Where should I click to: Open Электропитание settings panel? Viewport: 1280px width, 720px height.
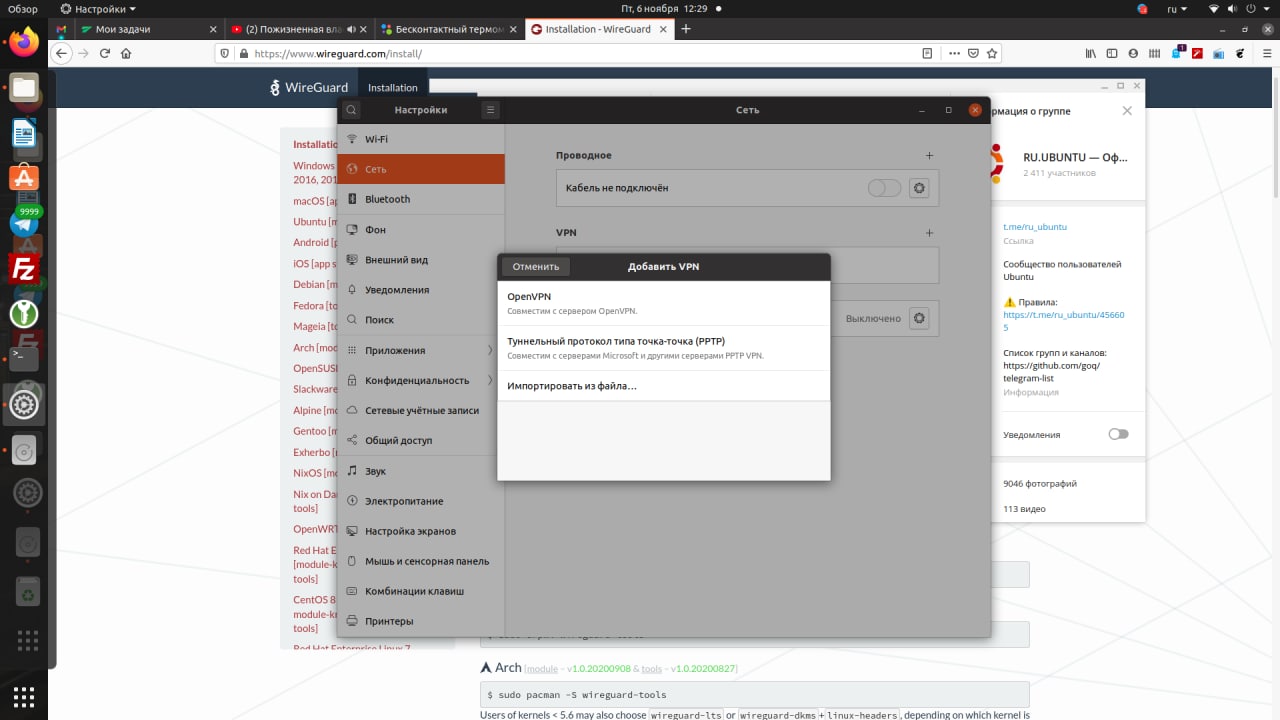421,500
